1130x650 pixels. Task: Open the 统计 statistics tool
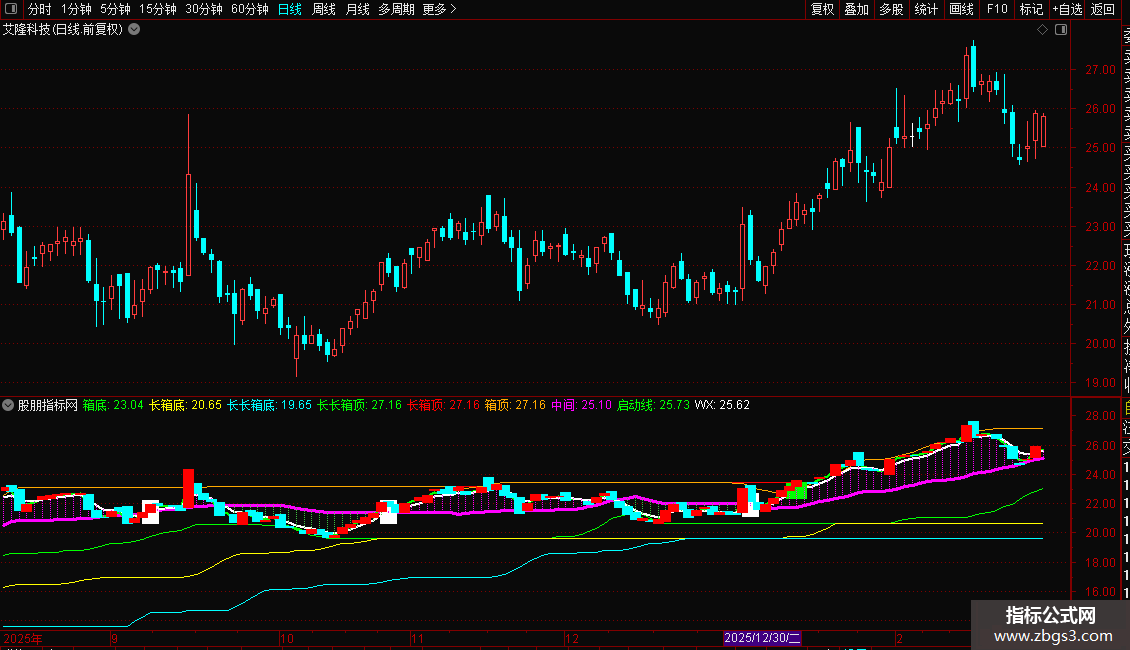(926, 9)
